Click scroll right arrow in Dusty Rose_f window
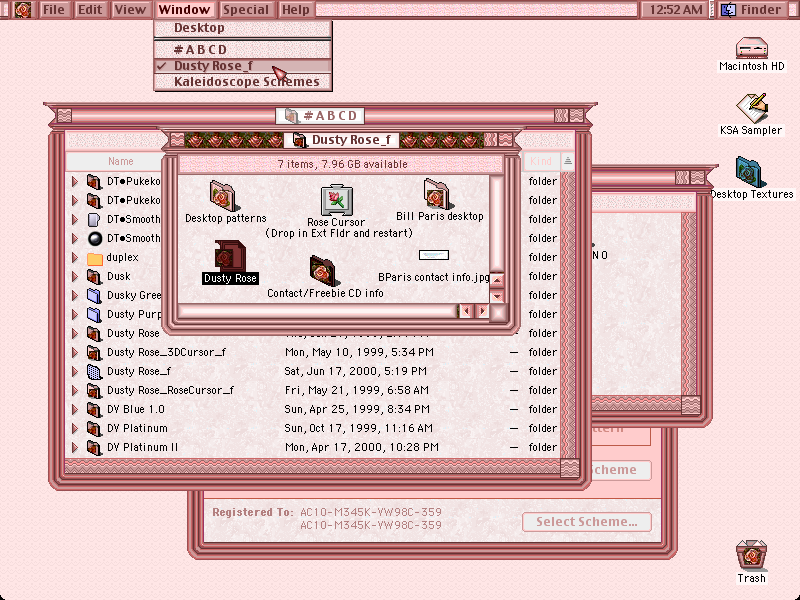 [x=482, y=311]
